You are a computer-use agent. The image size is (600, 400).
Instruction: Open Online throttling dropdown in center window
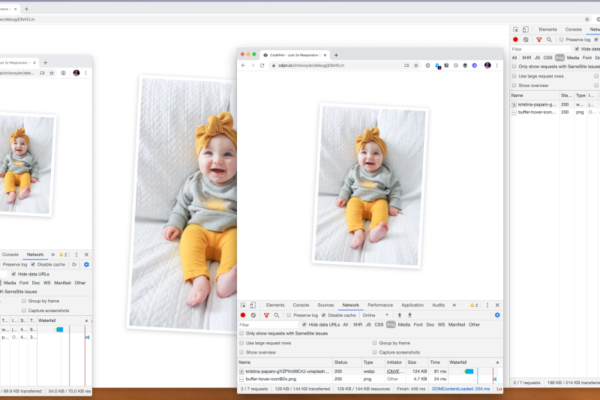[375, 315]
